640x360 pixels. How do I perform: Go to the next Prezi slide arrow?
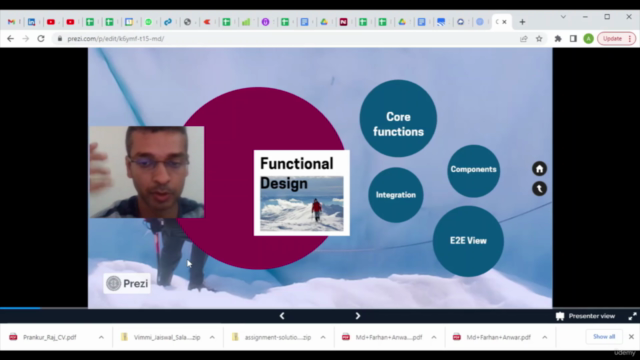coord(358,316)
